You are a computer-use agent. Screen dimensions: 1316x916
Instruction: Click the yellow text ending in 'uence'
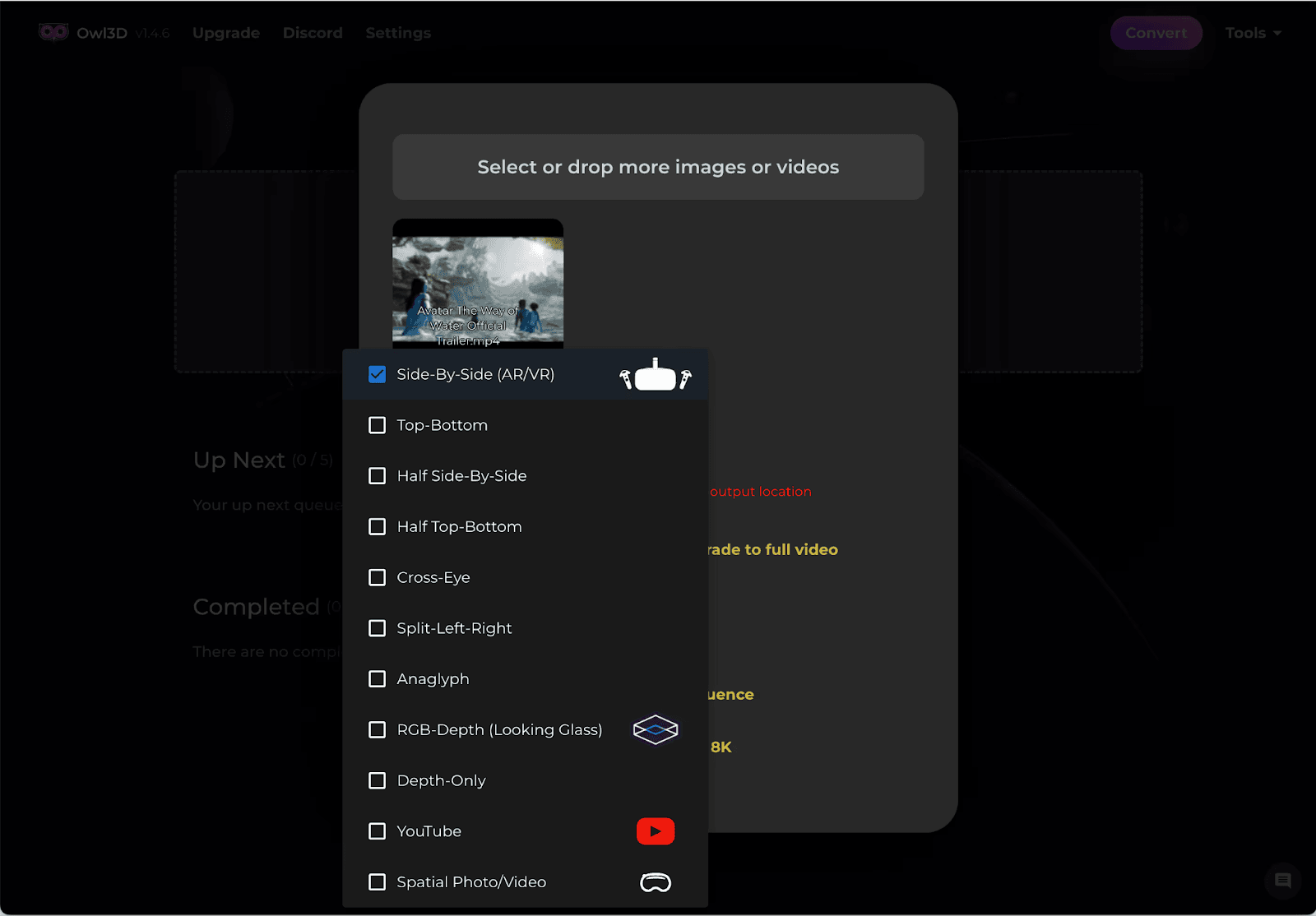pyautogui.click(x=730, y=695)
